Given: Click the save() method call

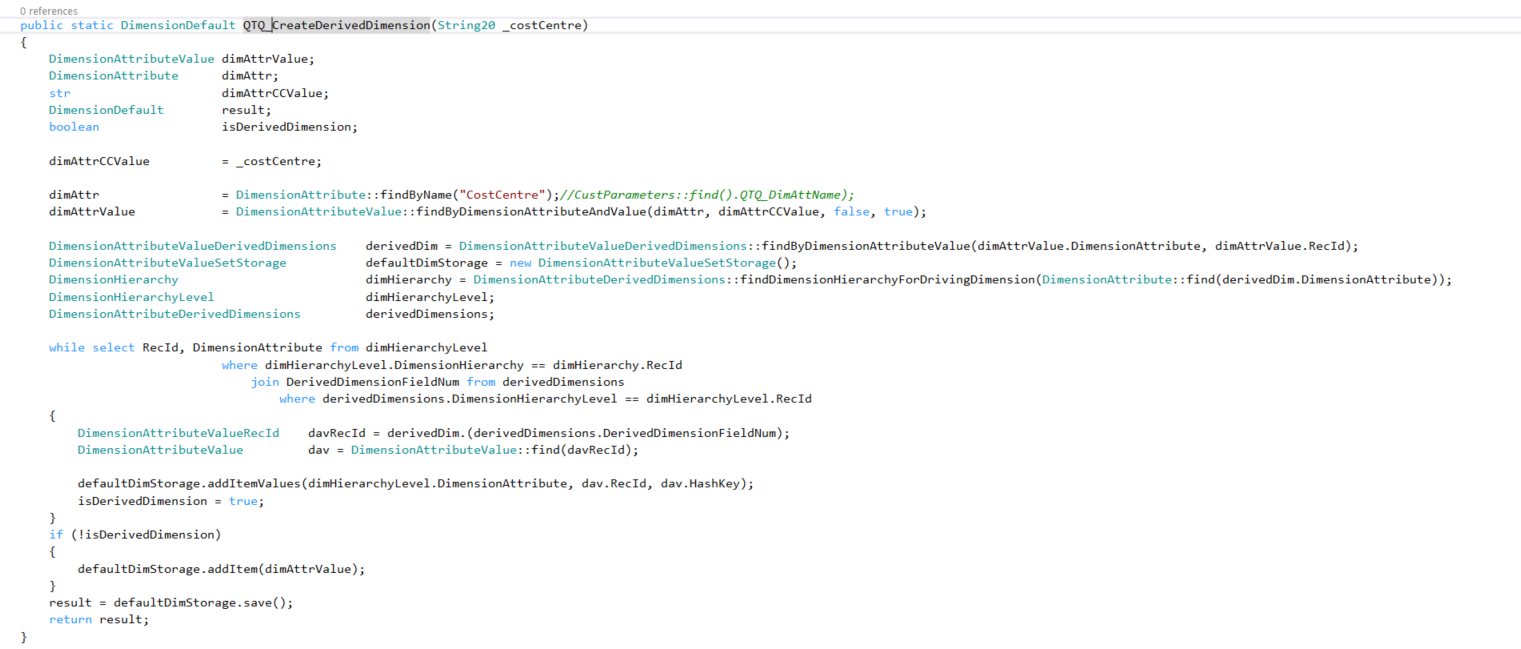Looking at the screenshot, I should coord(264,603).
